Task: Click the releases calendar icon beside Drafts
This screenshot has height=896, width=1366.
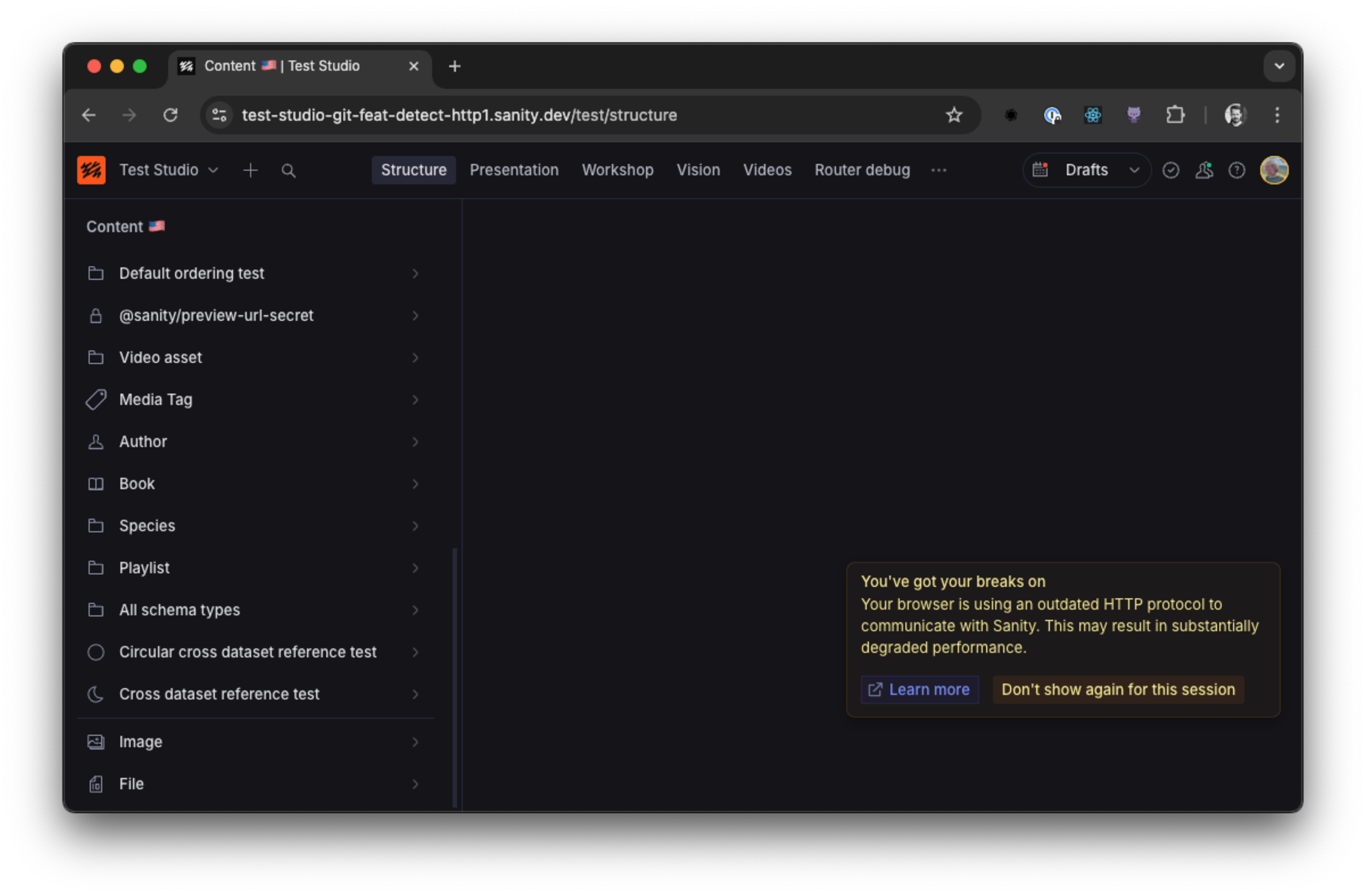Action: pos(1040,170)
